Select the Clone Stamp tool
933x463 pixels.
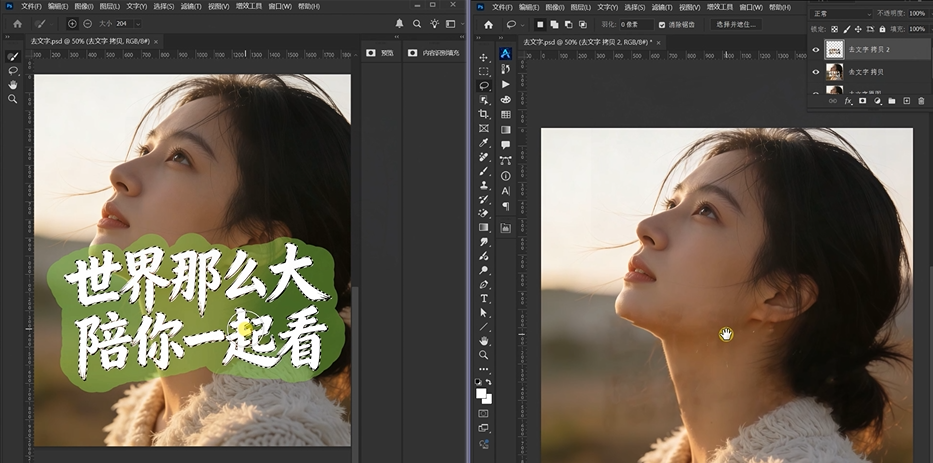tap(484, 185)
